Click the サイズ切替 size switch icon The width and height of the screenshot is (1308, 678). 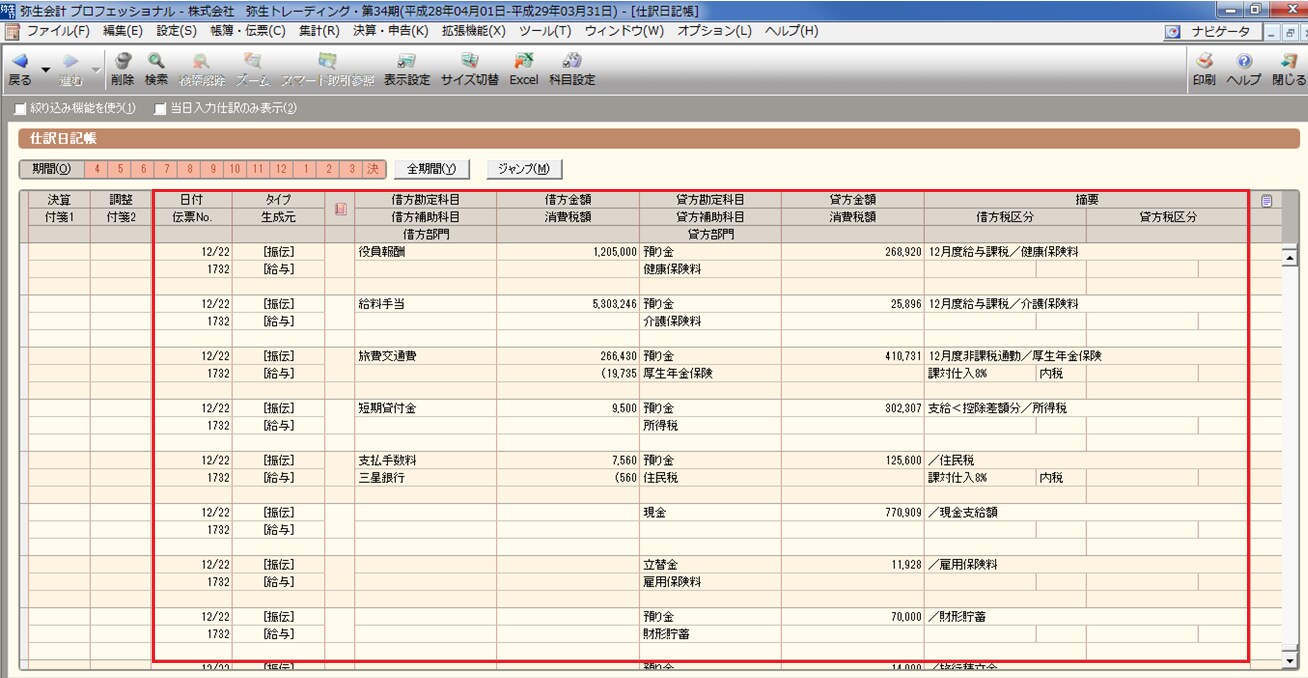coord(469,67)
